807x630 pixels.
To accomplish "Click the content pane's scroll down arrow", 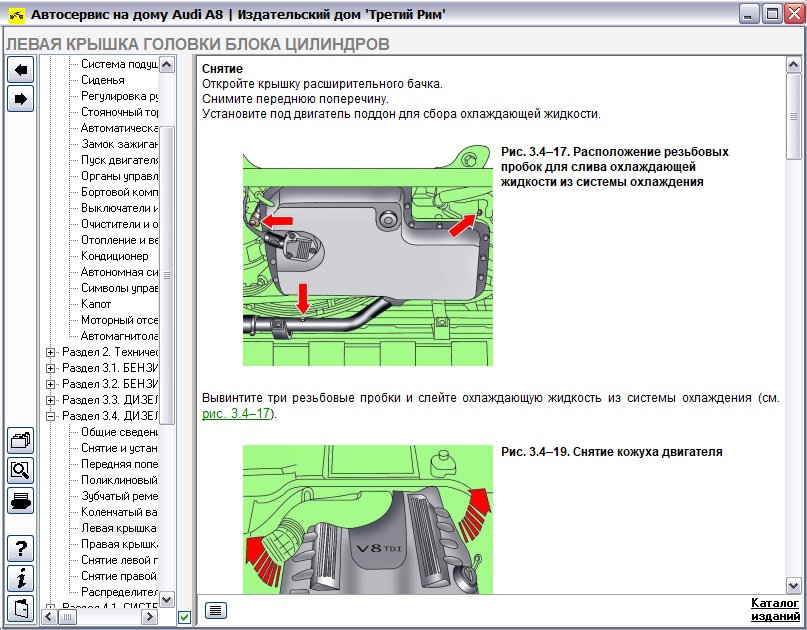I will pos(794,585).
